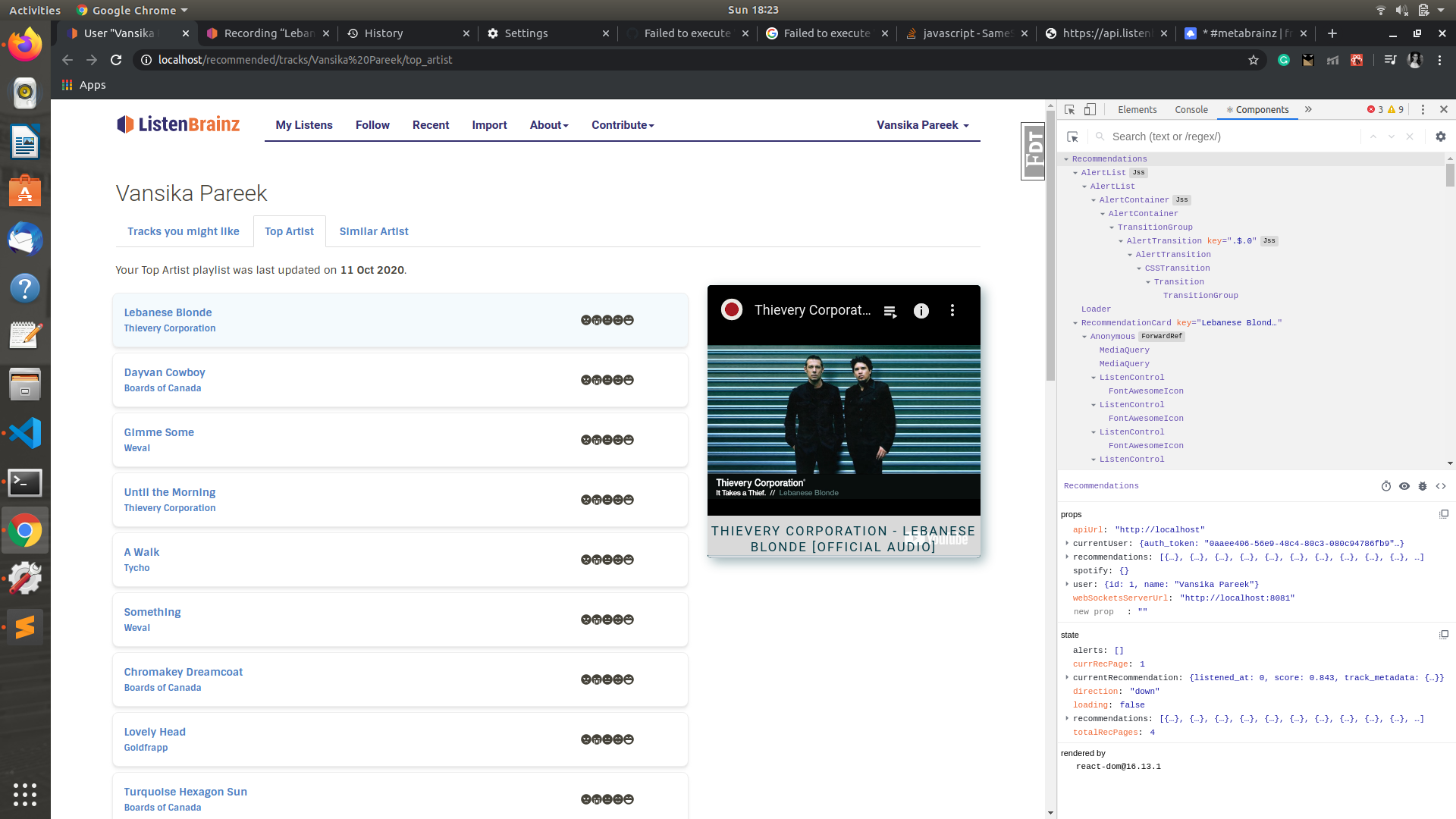Expand the currentUser prop
This screenshot has height=819, width=1456.
(x=1067, y=543)
